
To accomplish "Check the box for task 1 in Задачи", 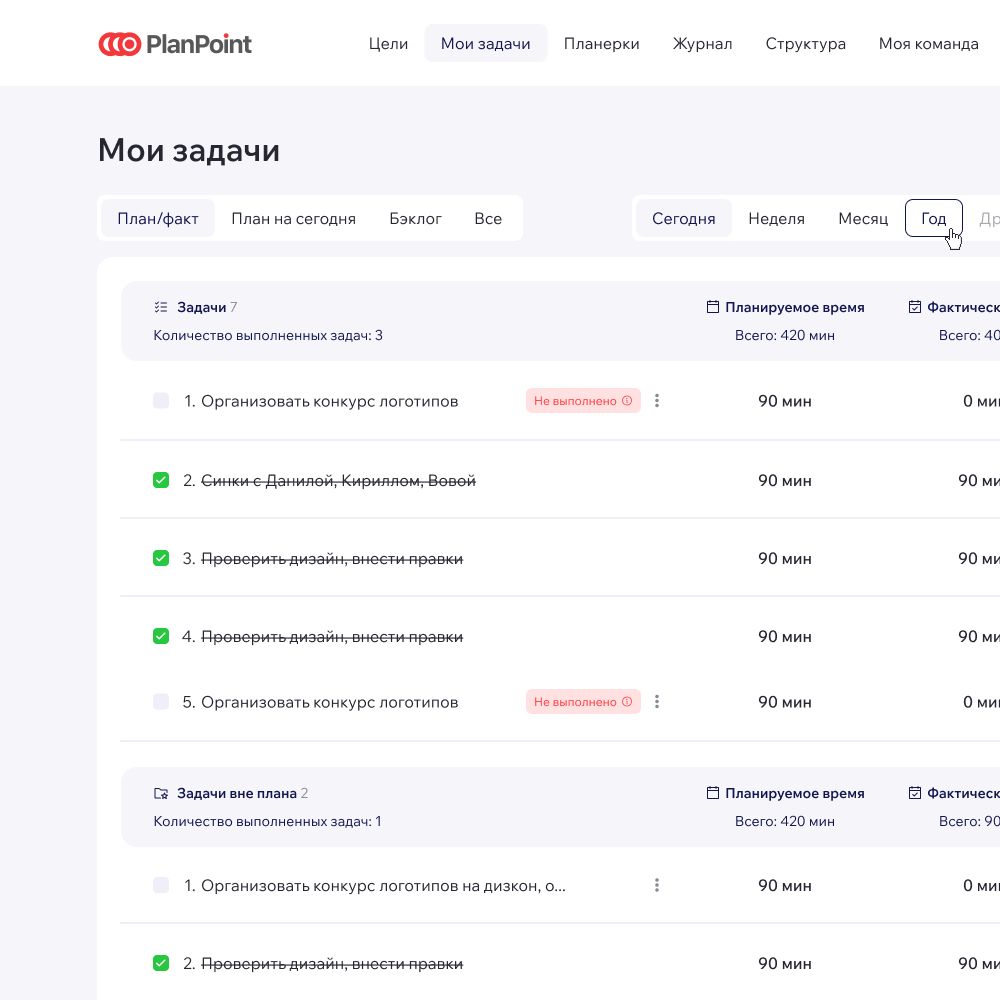I will click(161, 401).
